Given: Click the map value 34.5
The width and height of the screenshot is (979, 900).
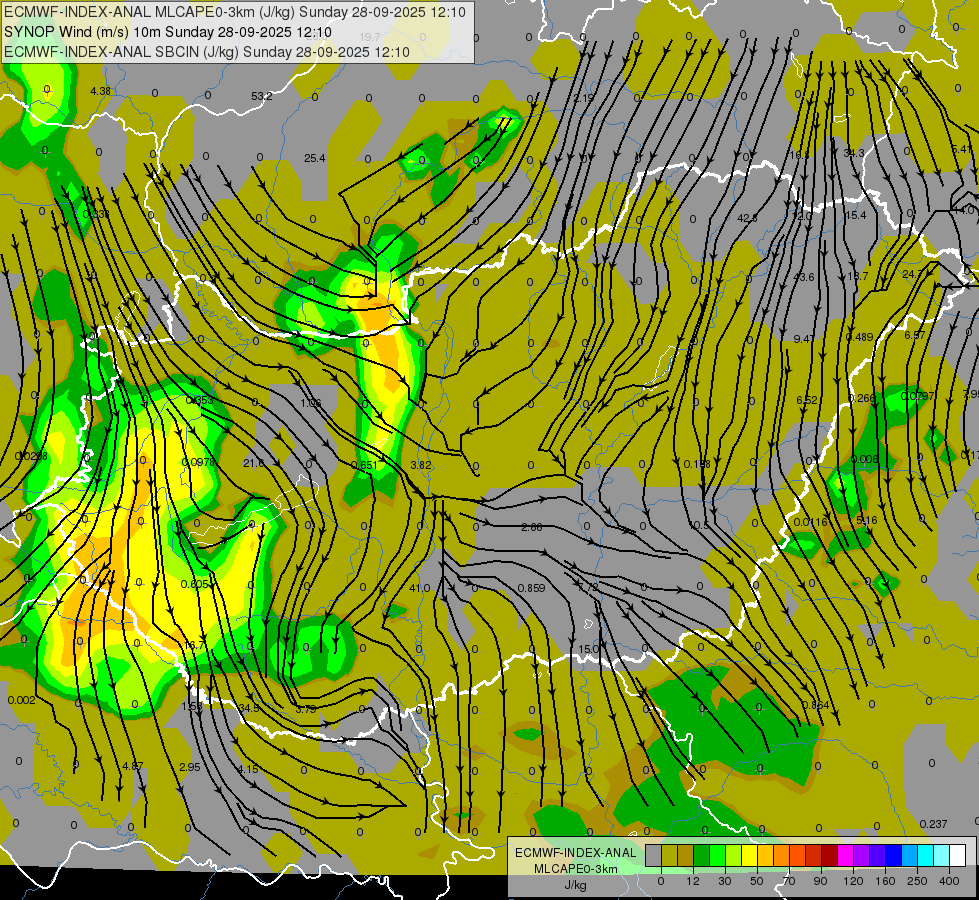Looking at the screenshot, I should pos(248,708).
